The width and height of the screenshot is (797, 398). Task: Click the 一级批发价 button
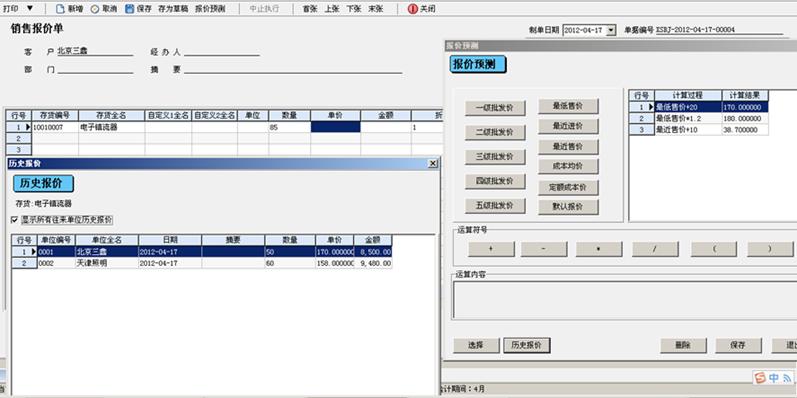point(495,108)
